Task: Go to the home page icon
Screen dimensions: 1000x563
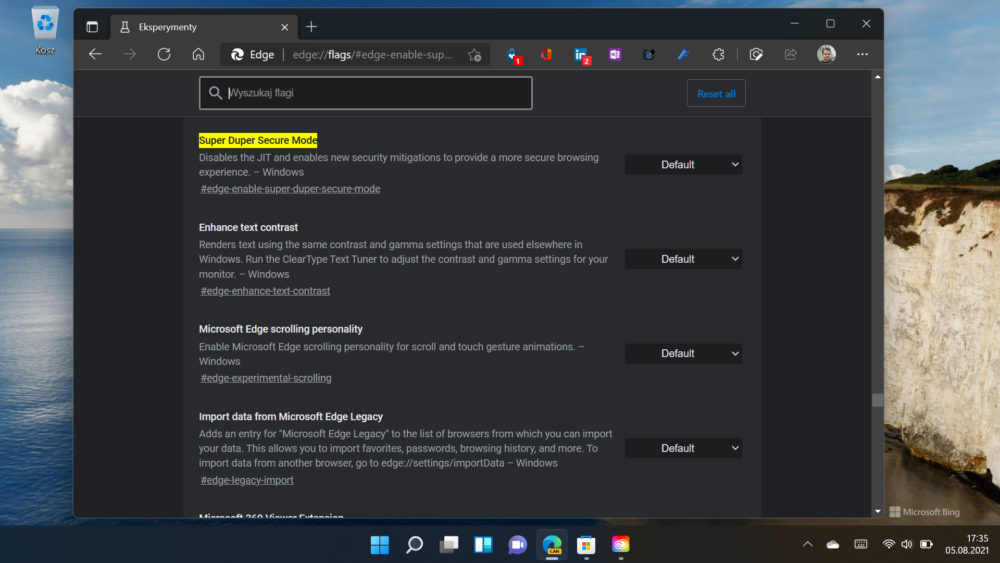Action: pyautogui.click(x=198, y=54)
